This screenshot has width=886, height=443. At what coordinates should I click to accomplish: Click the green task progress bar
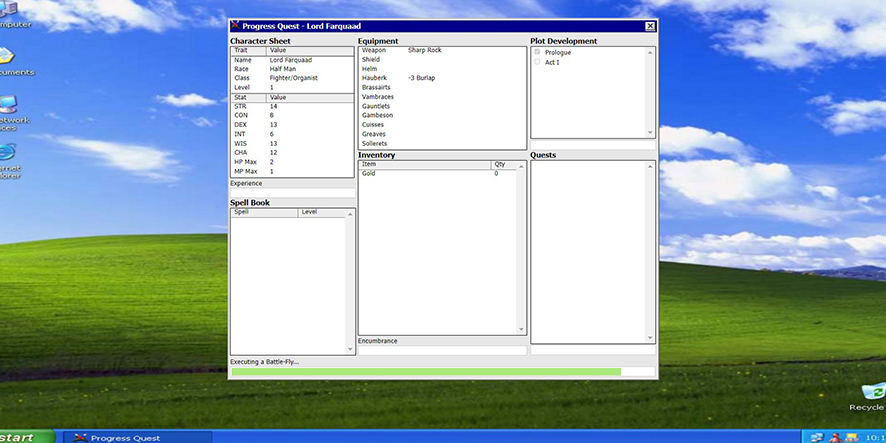pos(443,372)
